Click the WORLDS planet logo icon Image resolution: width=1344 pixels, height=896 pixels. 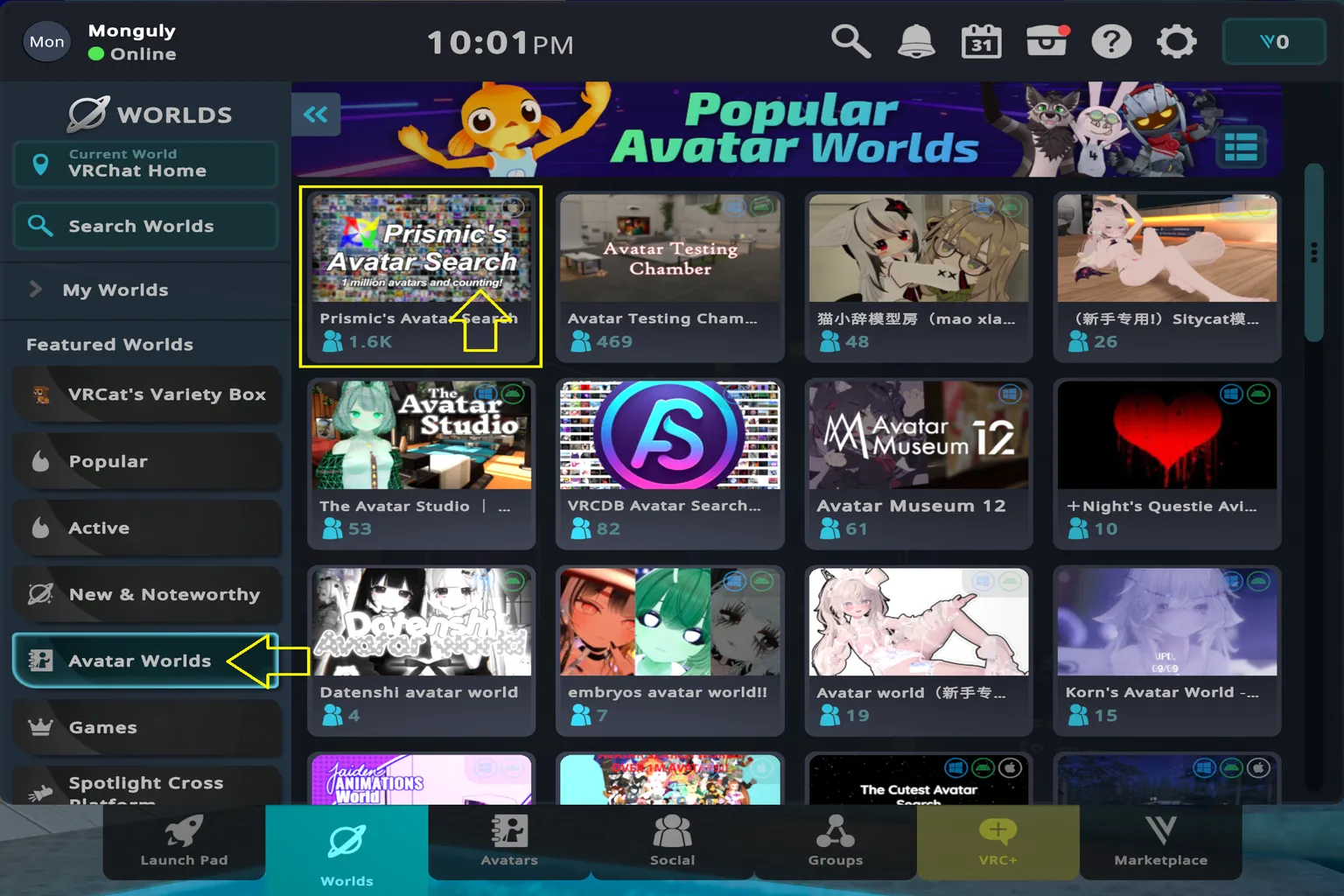pyautogui.click(x=88, y=114)
